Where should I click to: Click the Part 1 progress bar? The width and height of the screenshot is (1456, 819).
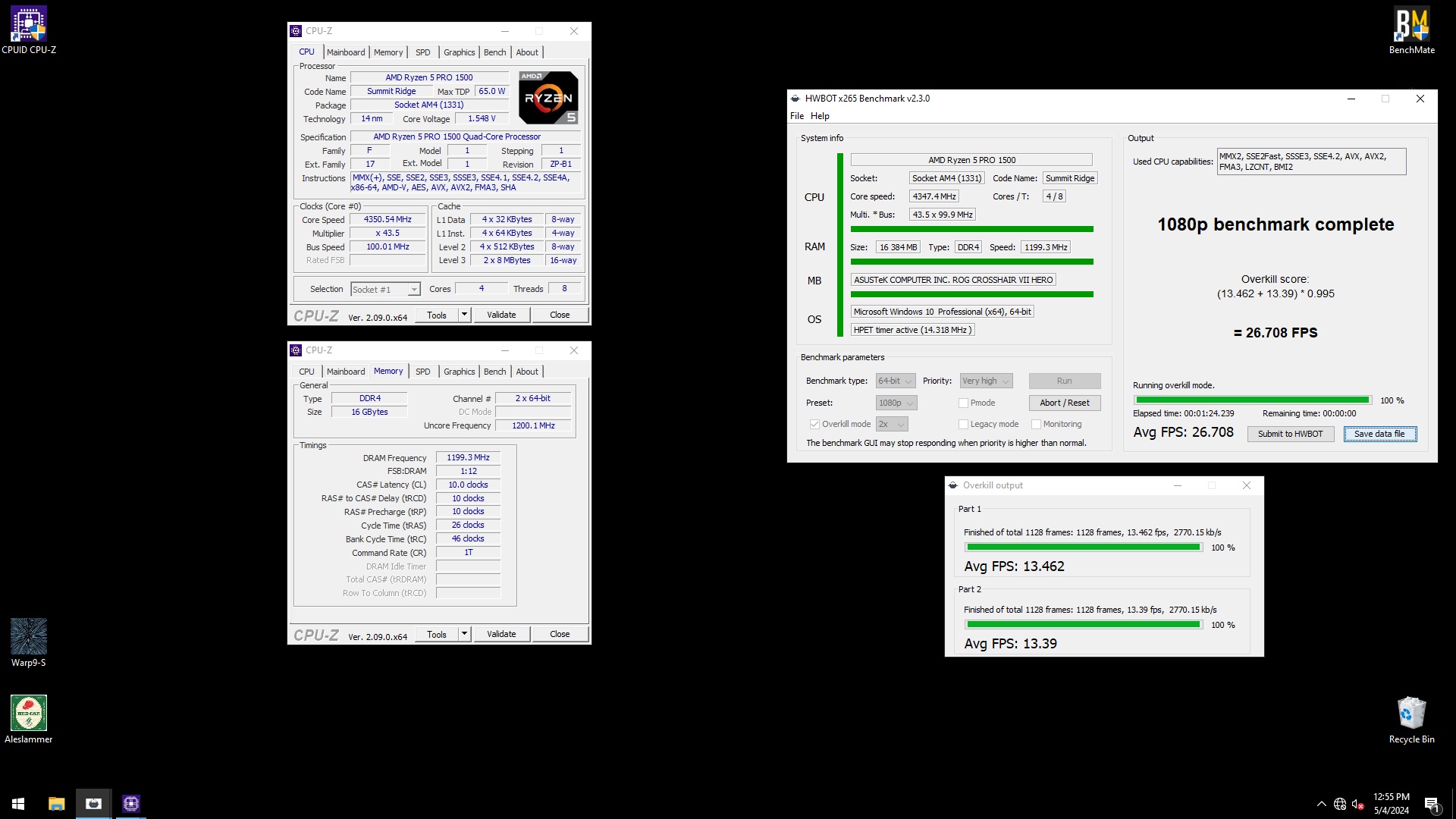tap(1083, 548)
